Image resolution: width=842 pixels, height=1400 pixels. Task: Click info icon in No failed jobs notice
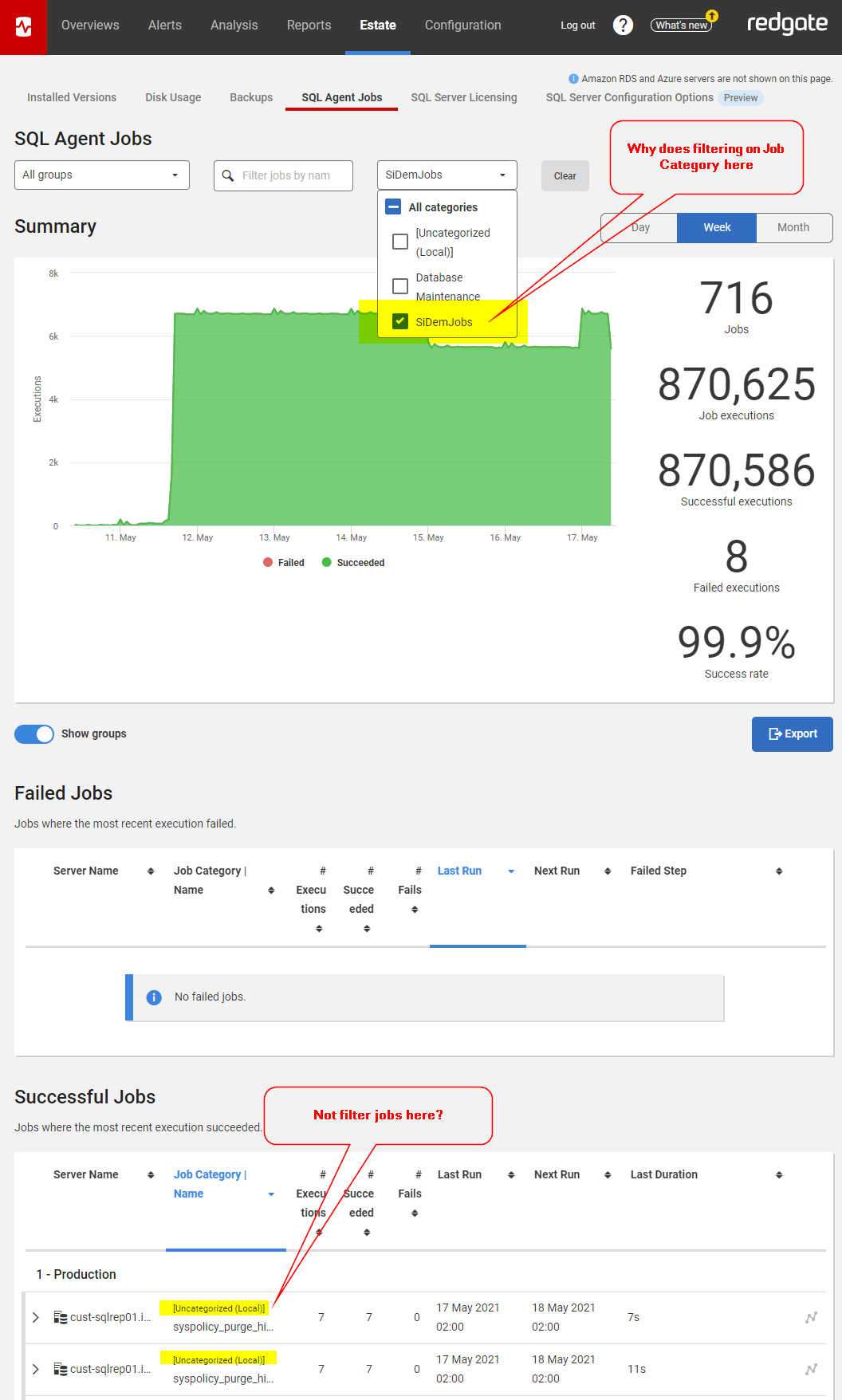(155, 997)
